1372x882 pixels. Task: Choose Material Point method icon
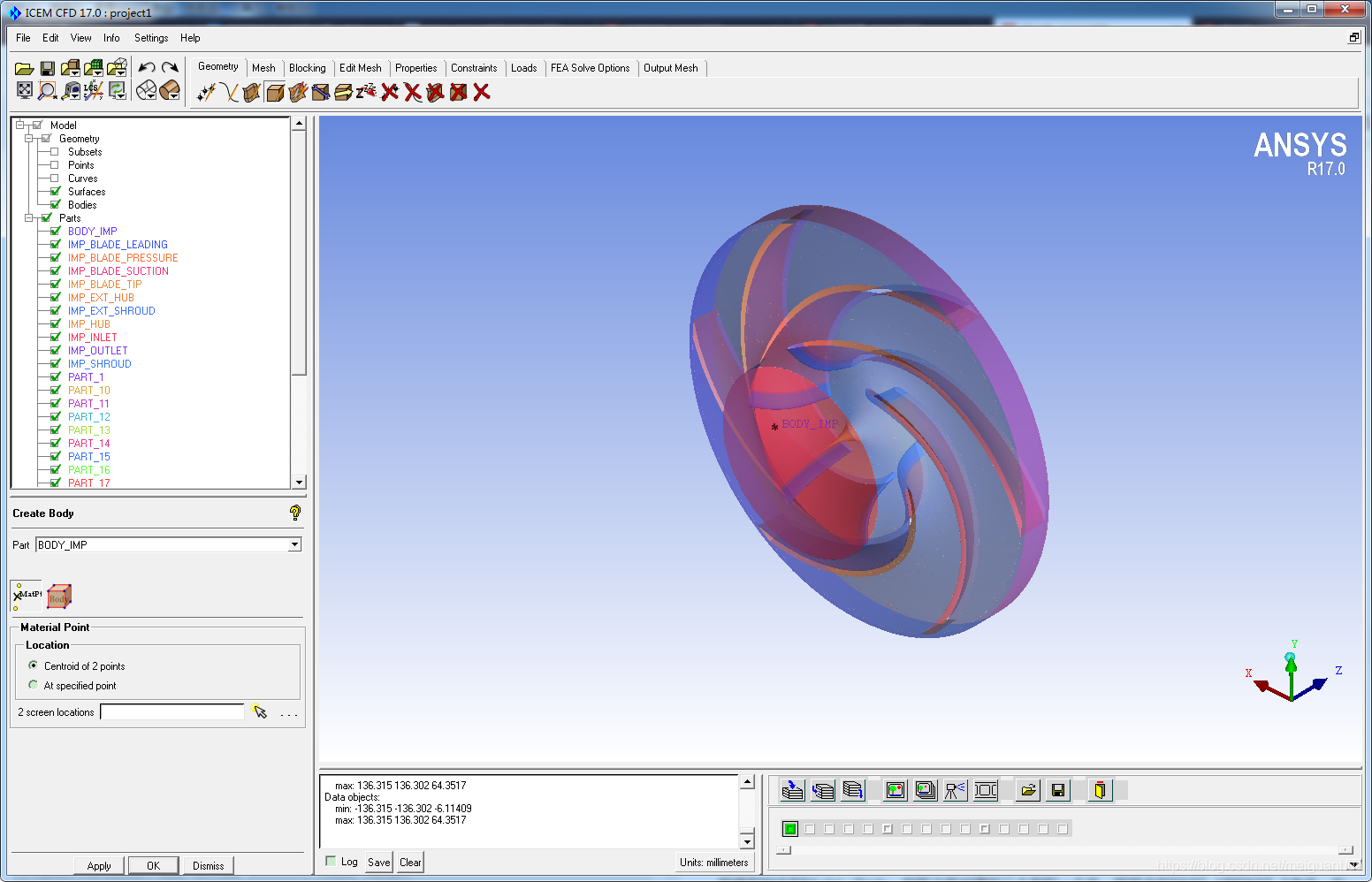tap(27, 596)
